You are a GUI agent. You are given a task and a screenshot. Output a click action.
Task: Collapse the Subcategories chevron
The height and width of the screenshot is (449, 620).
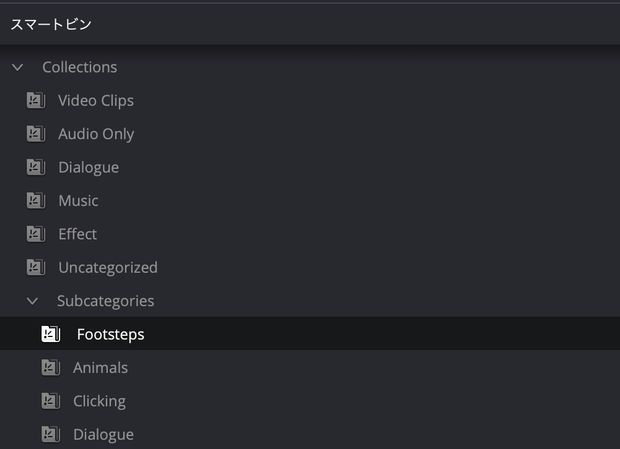[x=32, y=301]
